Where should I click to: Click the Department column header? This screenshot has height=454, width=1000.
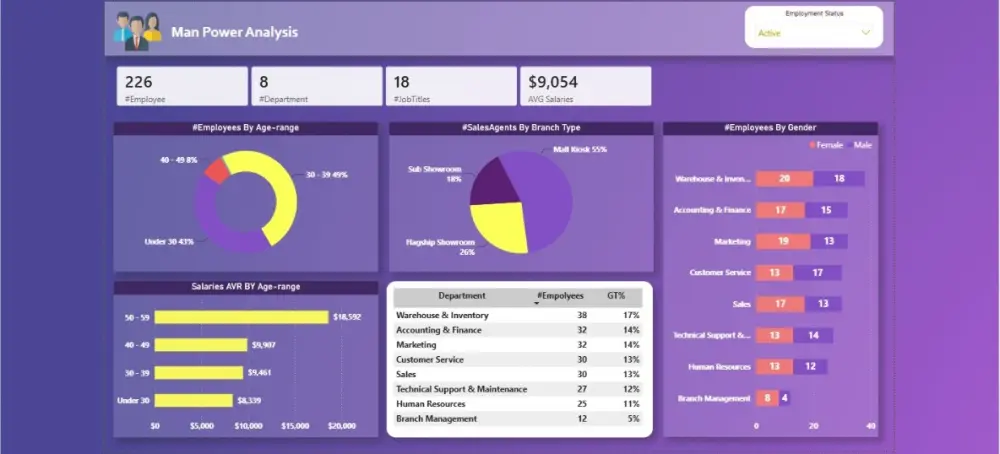pos(462,296)
